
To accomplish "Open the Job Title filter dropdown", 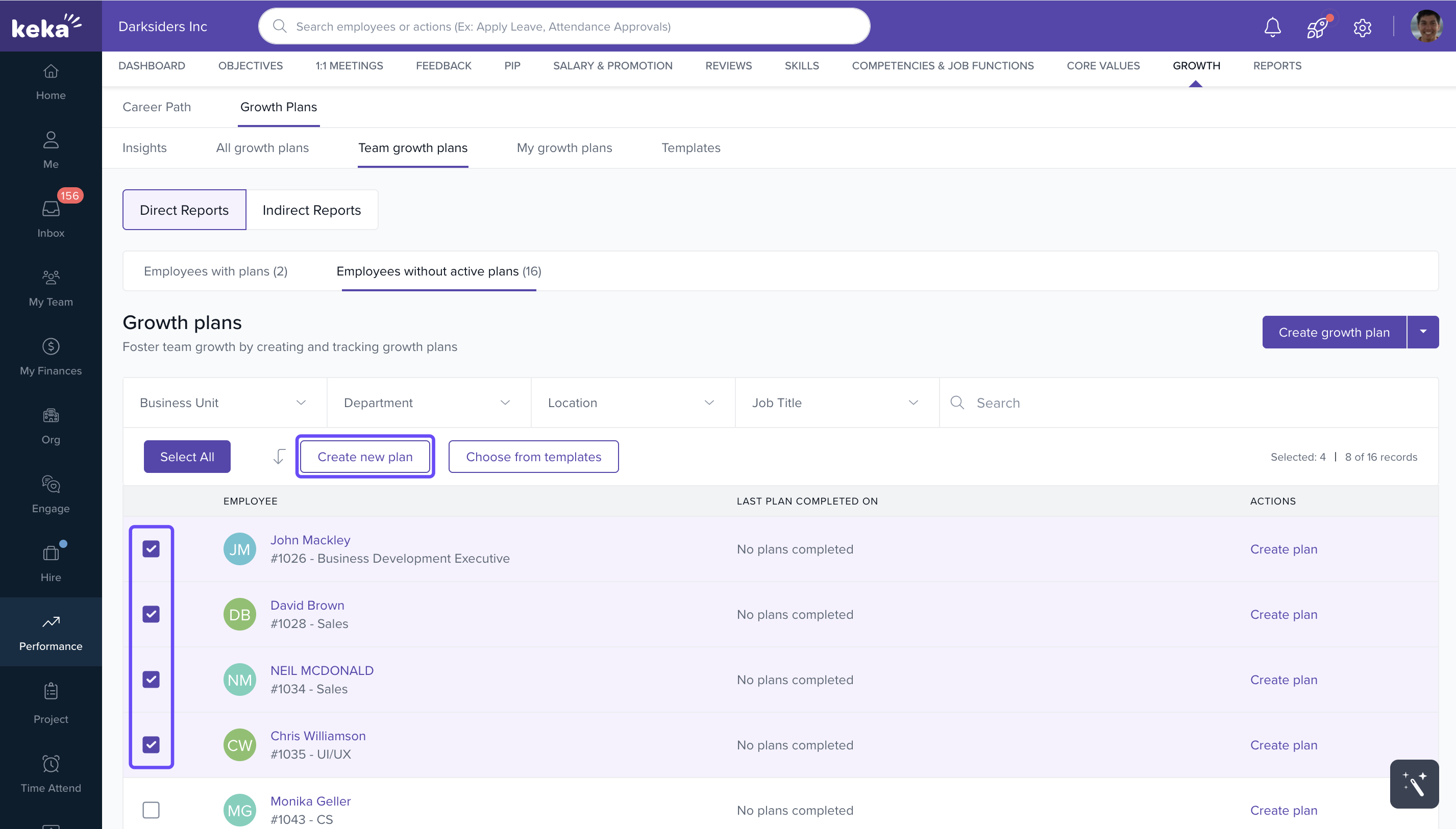I will point(836,403).
